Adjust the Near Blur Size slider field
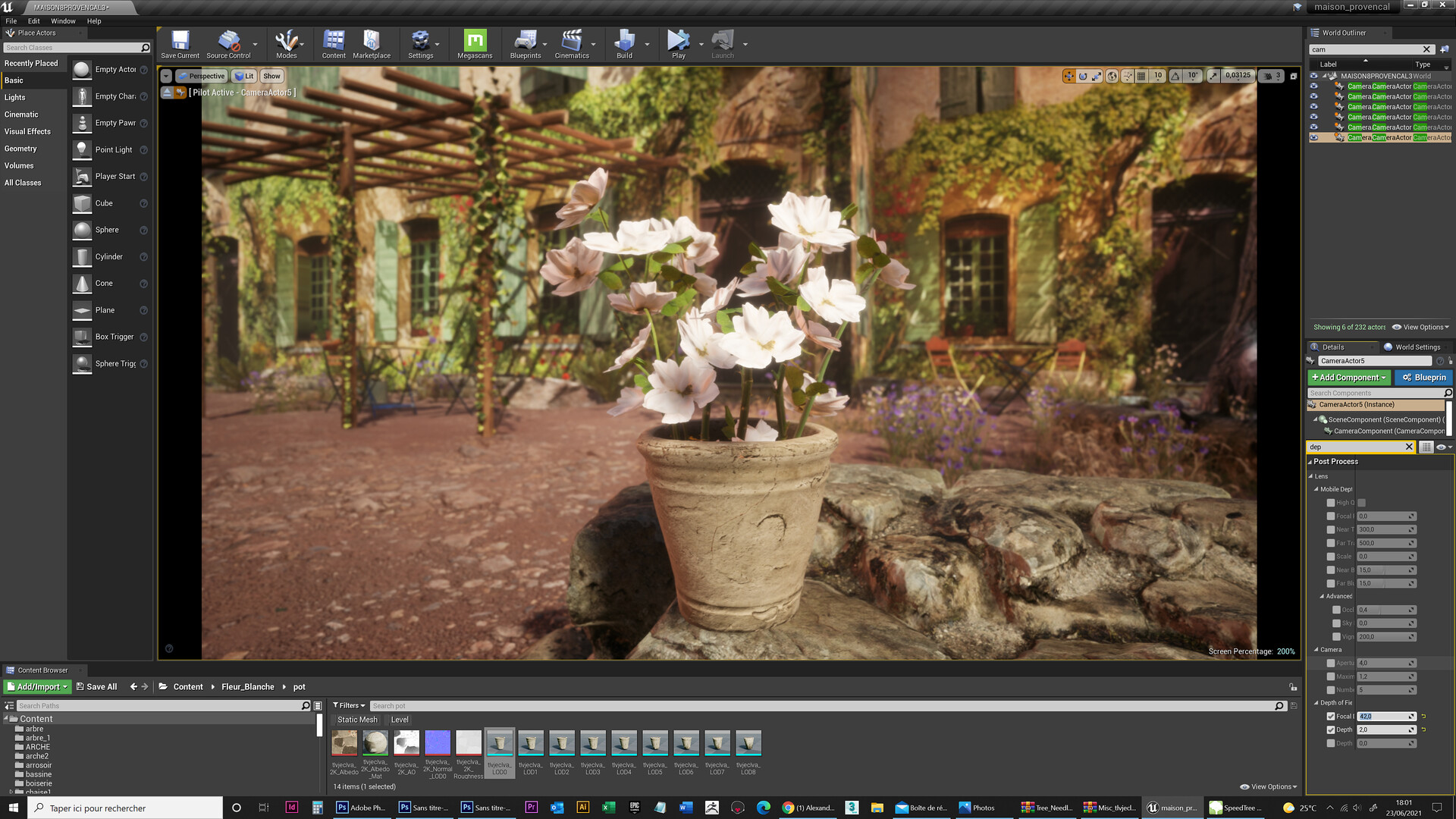This screenshot has width=1456, height=819. point(1383,570)
